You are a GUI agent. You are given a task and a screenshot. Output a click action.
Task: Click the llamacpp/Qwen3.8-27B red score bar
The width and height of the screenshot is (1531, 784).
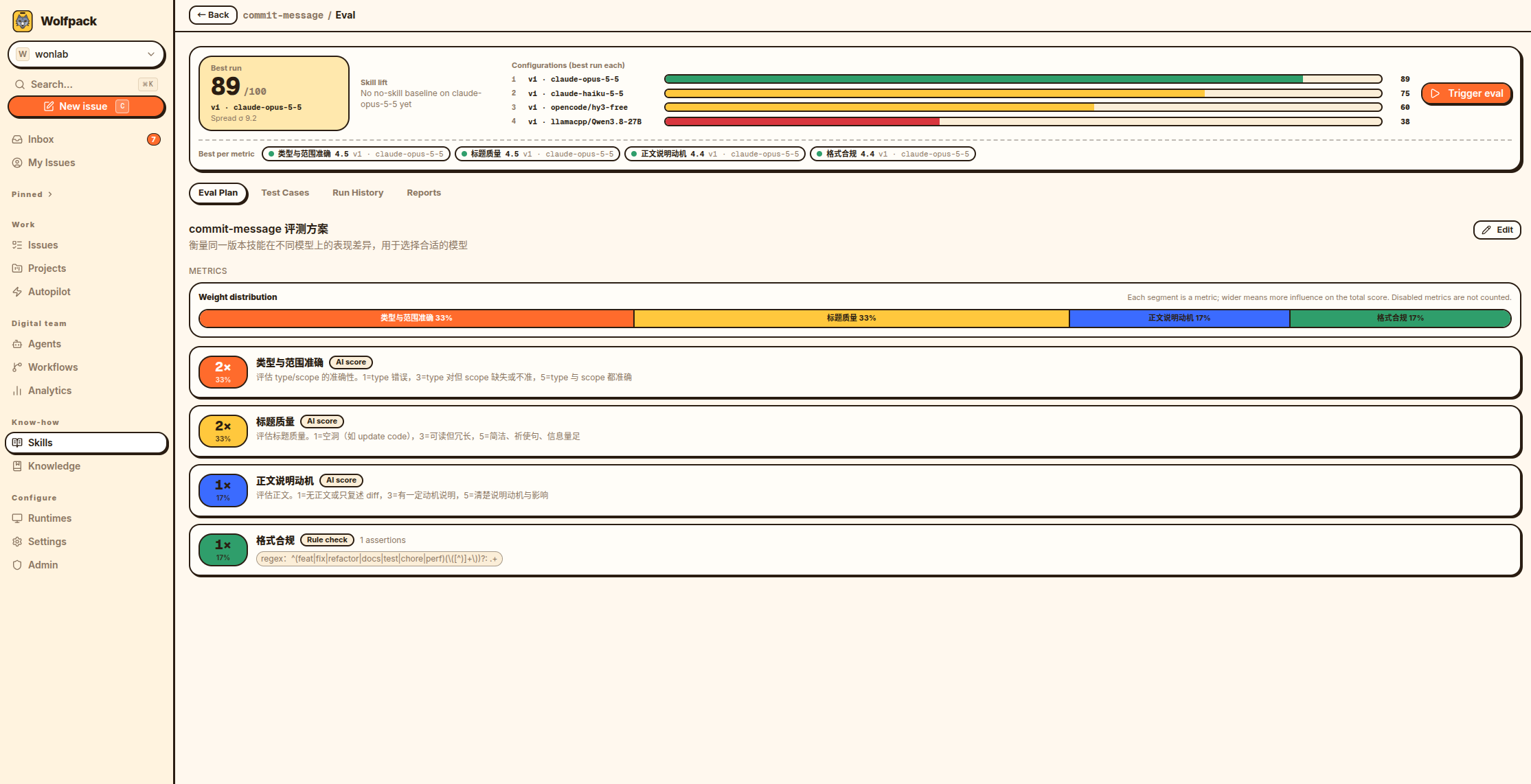(1023, 122)
